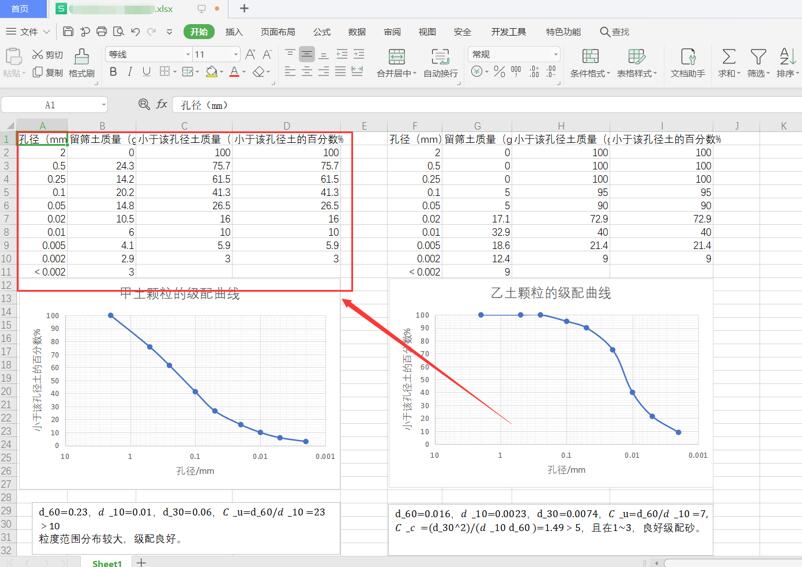This screenshot has width=802, height=567.
Task: Open the borders dropdown
Action: pyautogui.click(x=174, y=72)
